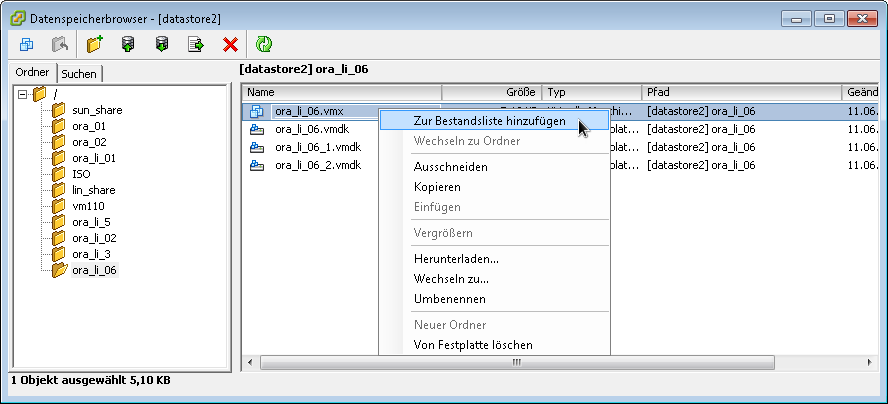Click the move file toolbar icon

click(x=196, y=44)
